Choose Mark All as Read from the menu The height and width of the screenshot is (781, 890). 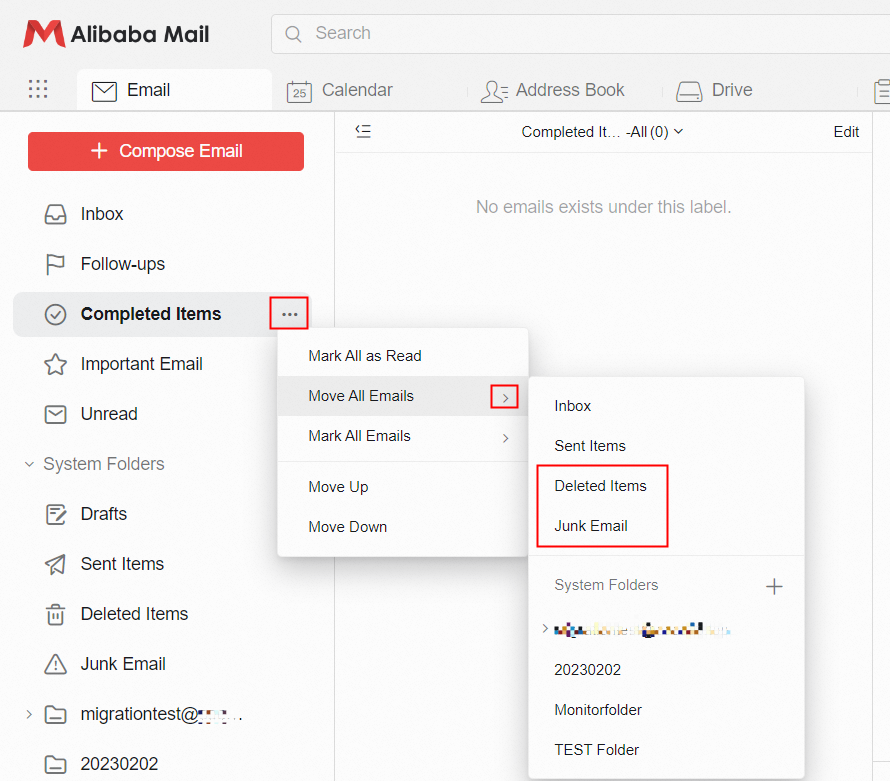[x=366, y=355]
